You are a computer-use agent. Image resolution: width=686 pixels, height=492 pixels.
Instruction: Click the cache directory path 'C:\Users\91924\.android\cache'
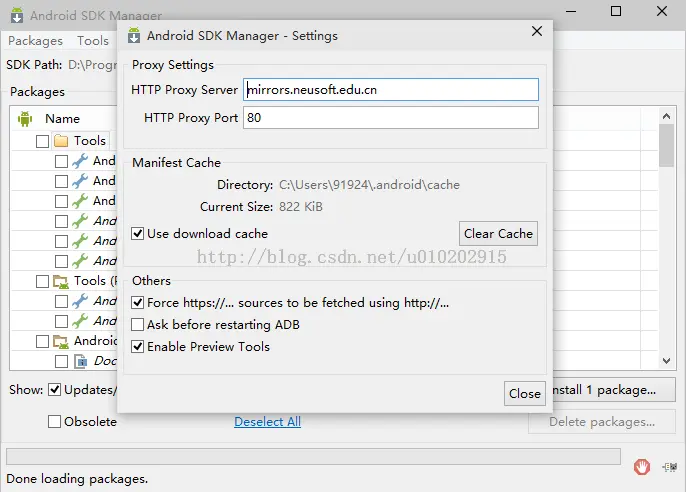click(x=369, y=185)
